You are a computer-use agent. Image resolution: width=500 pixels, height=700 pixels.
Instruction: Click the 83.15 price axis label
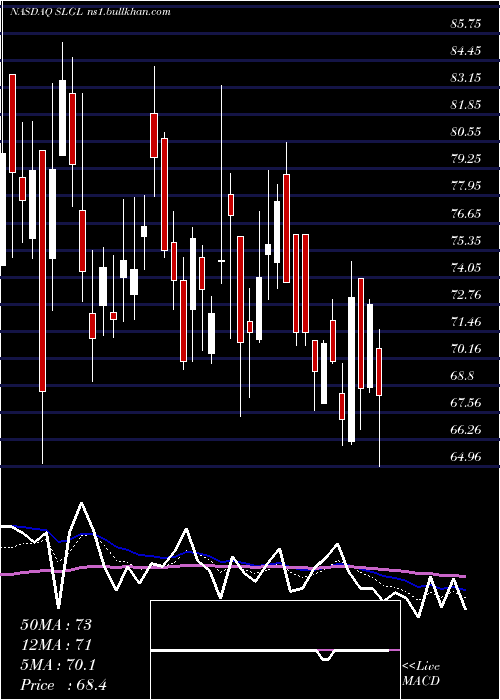pyautogui.click(x=466, y=78)
